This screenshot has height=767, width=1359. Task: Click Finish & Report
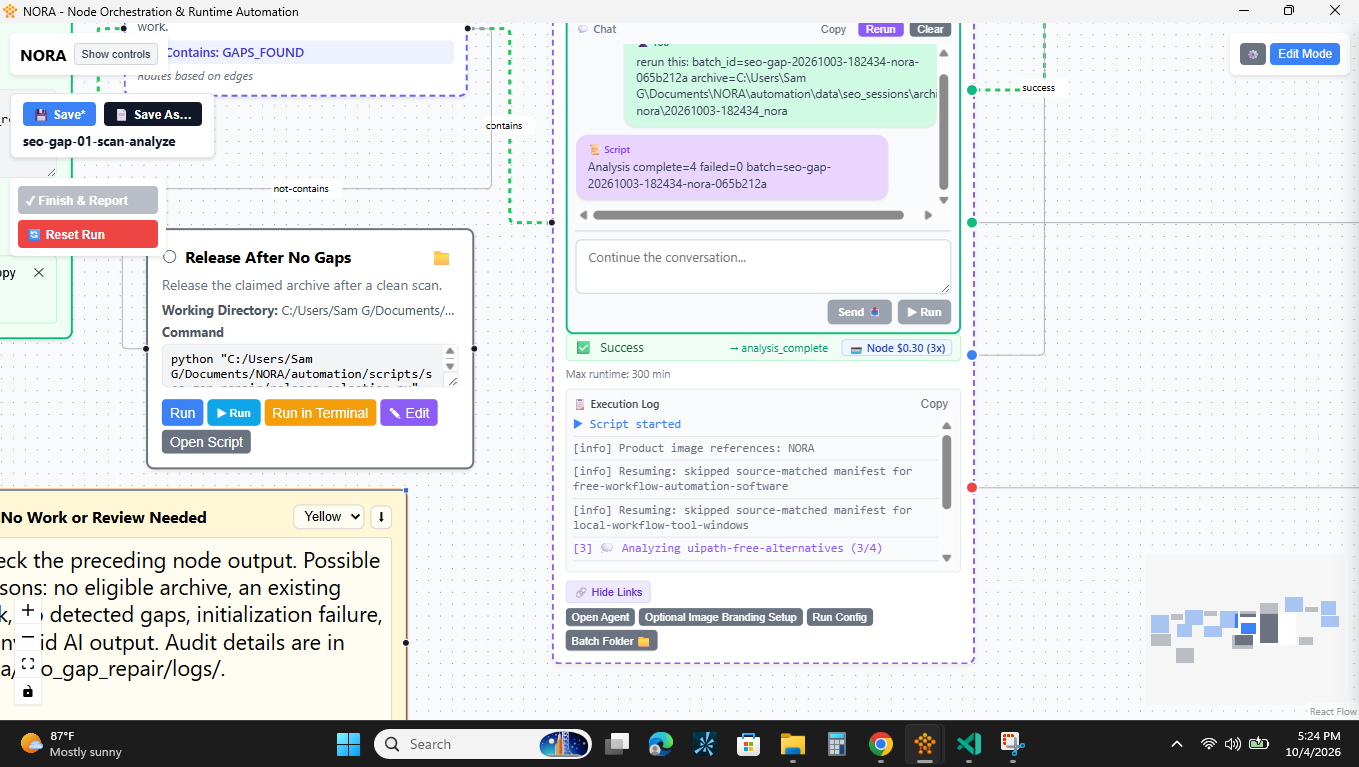click(x=88, y=200)
